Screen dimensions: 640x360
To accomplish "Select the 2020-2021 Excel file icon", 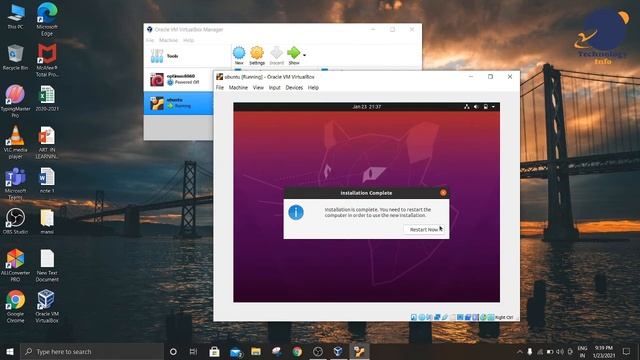I will [x=47, y=98].
